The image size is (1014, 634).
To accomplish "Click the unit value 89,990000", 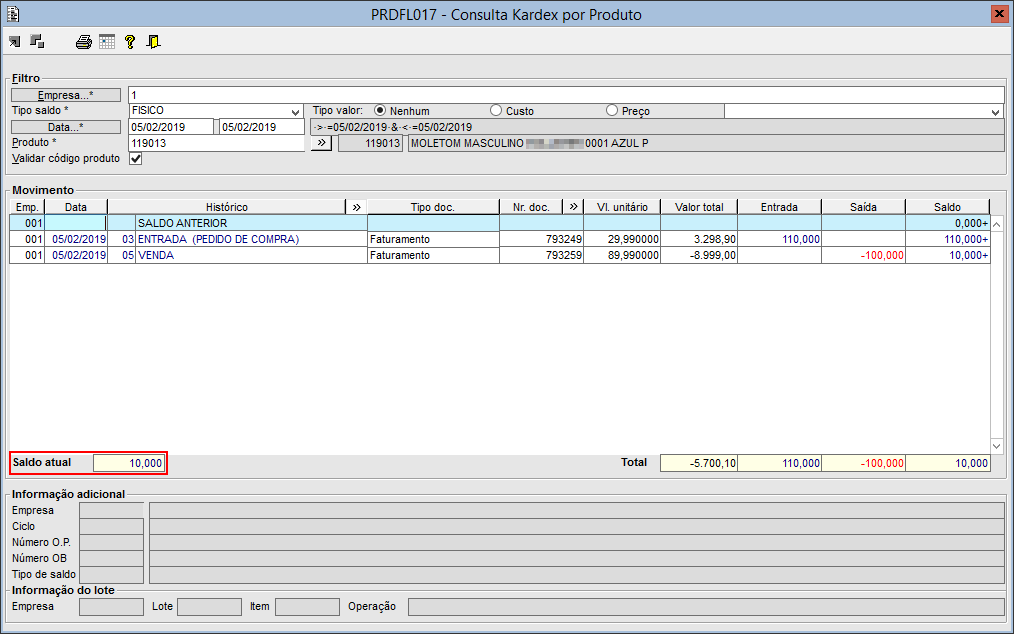I will coord(622,256).
